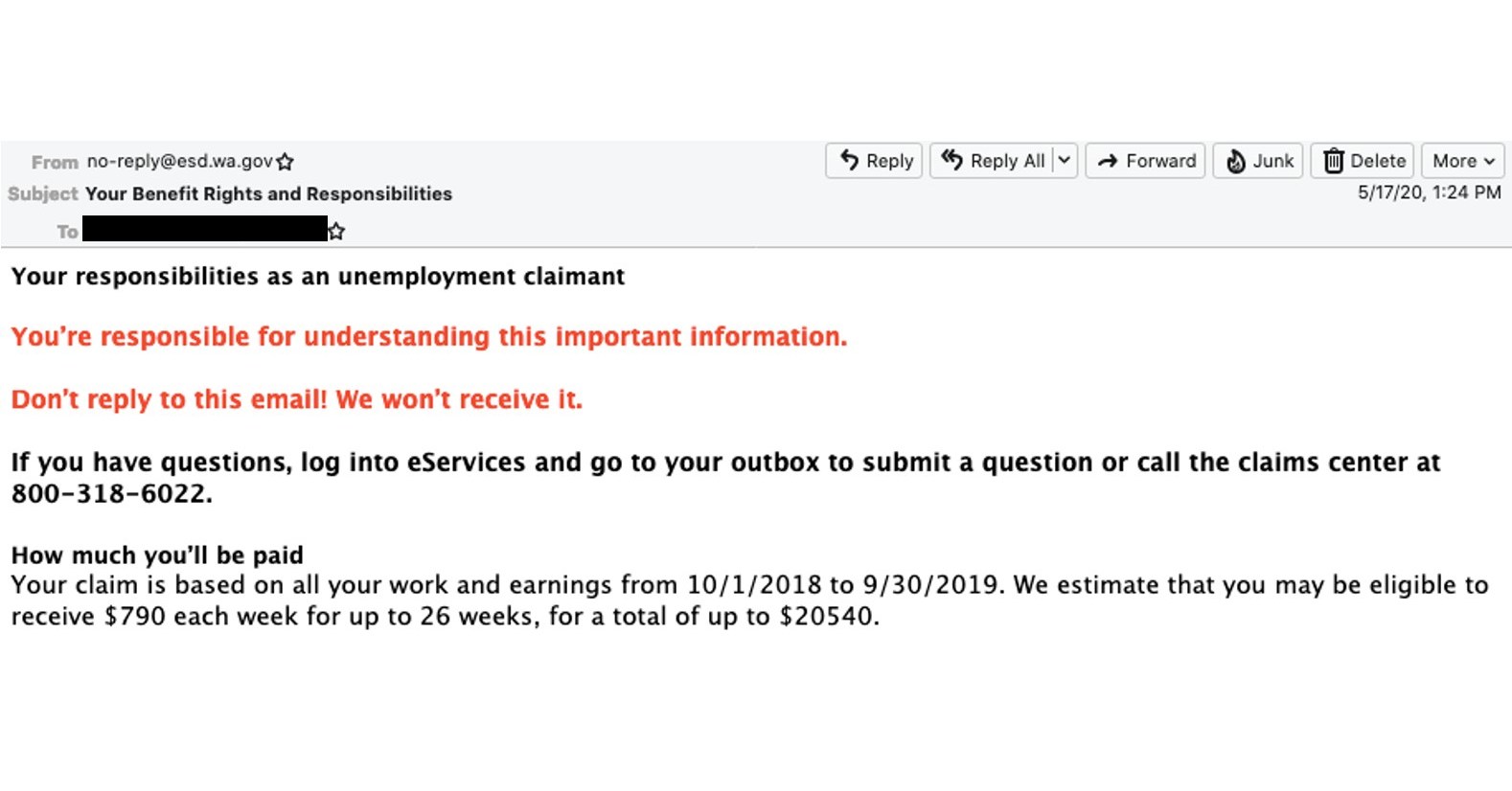Image resolution: width=1512 pixels, height=791 pixels.
Task: Star the sender no-reply@esd.wa.gov
Action: click(x=285, y=162)
